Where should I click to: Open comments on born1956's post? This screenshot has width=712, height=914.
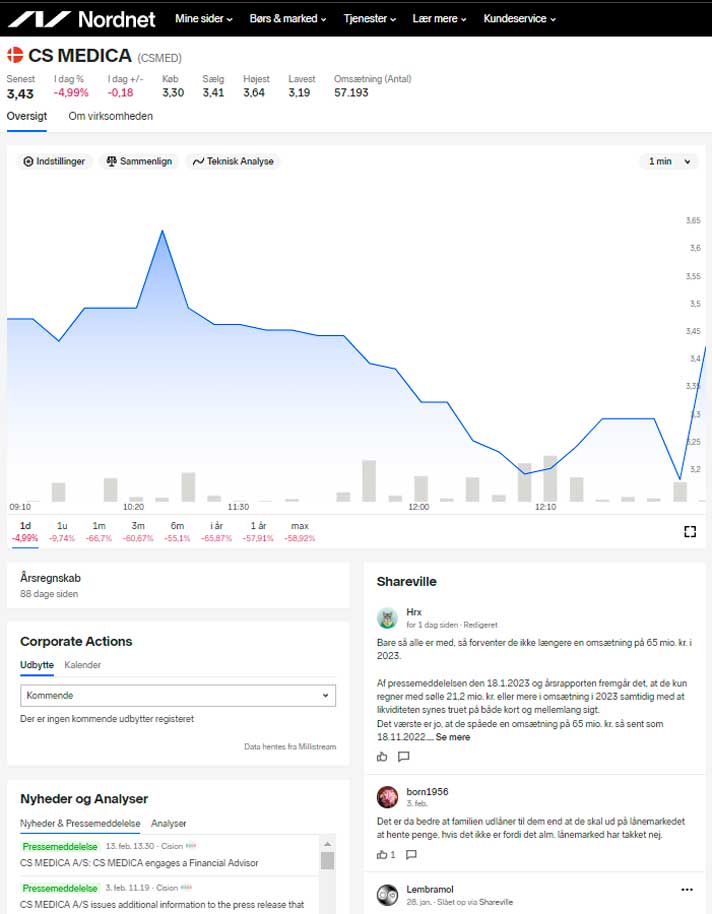tap(411, 855)
